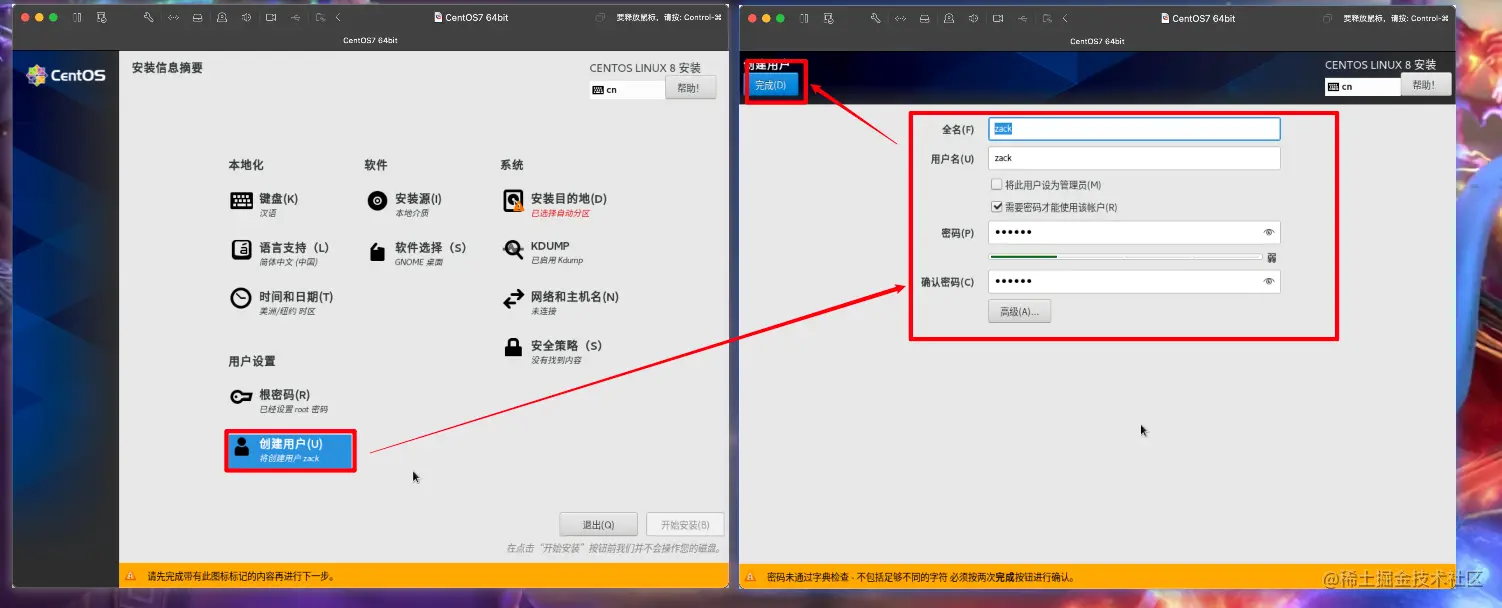Click the 全名(F) full name field
The image size is (1502, 608).
coord(1134,129)
